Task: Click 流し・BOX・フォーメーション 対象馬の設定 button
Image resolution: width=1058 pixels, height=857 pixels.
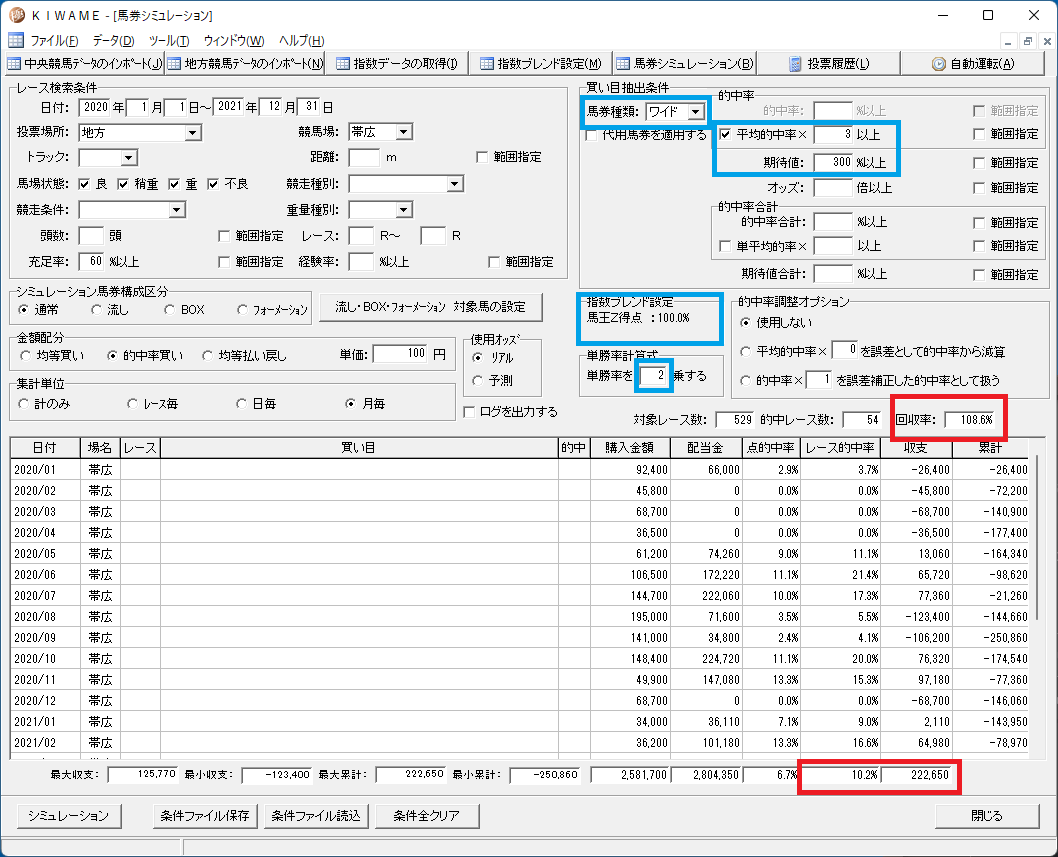Action: pyautogui.click(x=430, y=307)
